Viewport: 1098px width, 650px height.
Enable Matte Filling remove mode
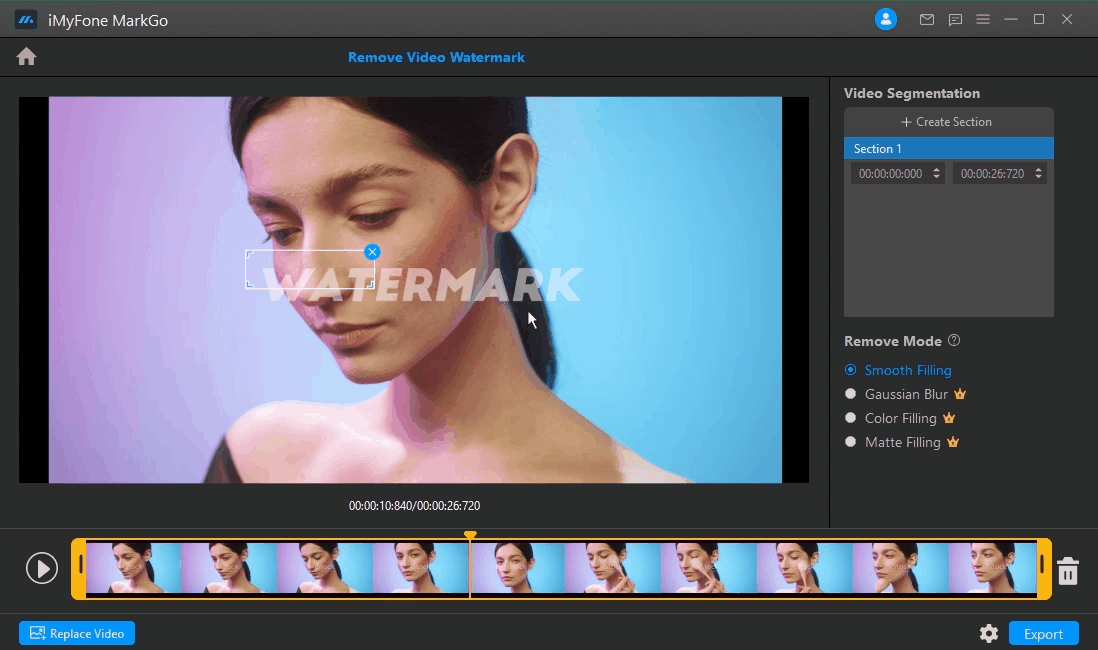pyautogui.click(x=851, y=442)
